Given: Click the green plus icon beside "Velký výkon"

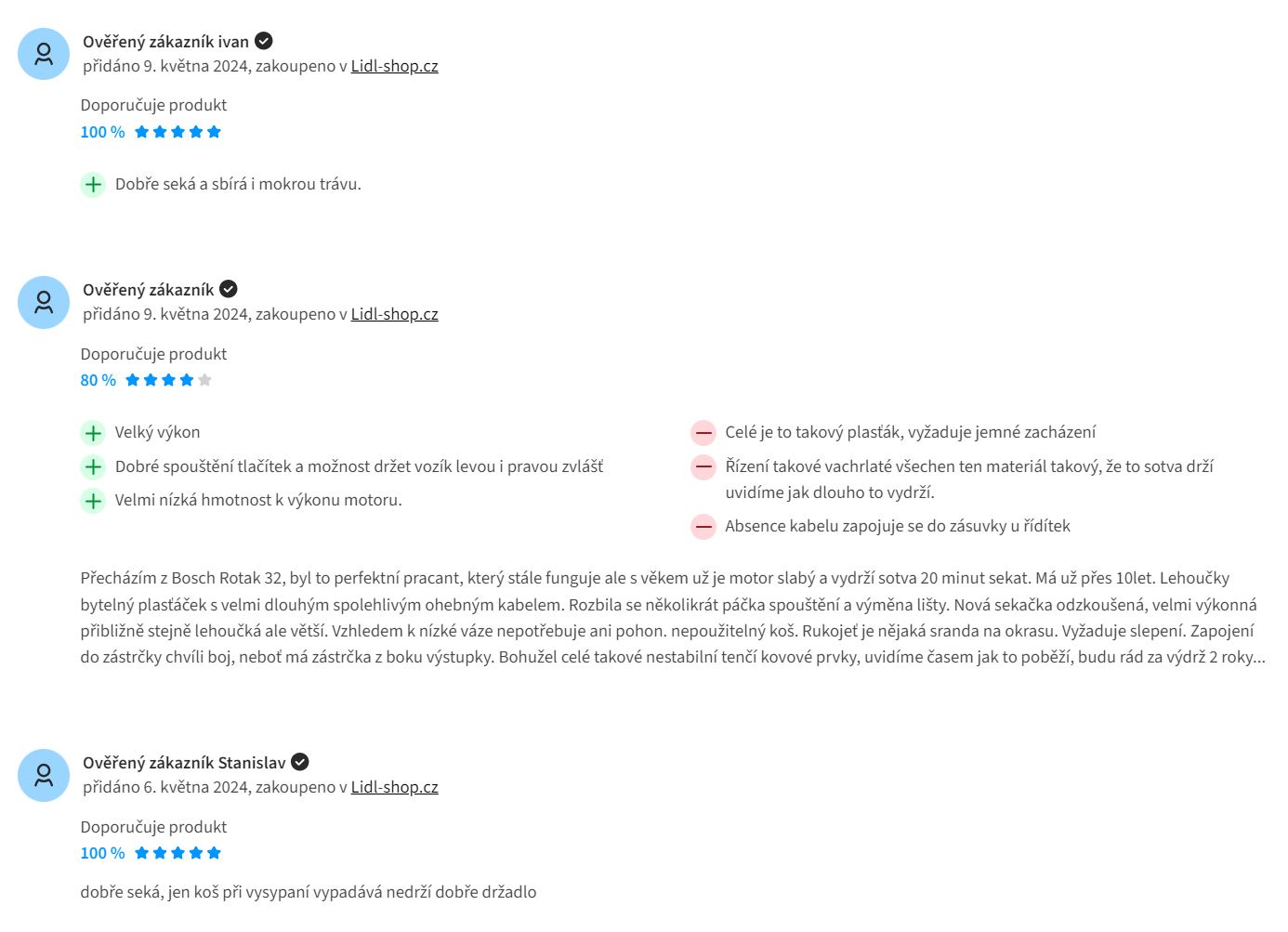Looking at the screenshot, I should 93,432.
